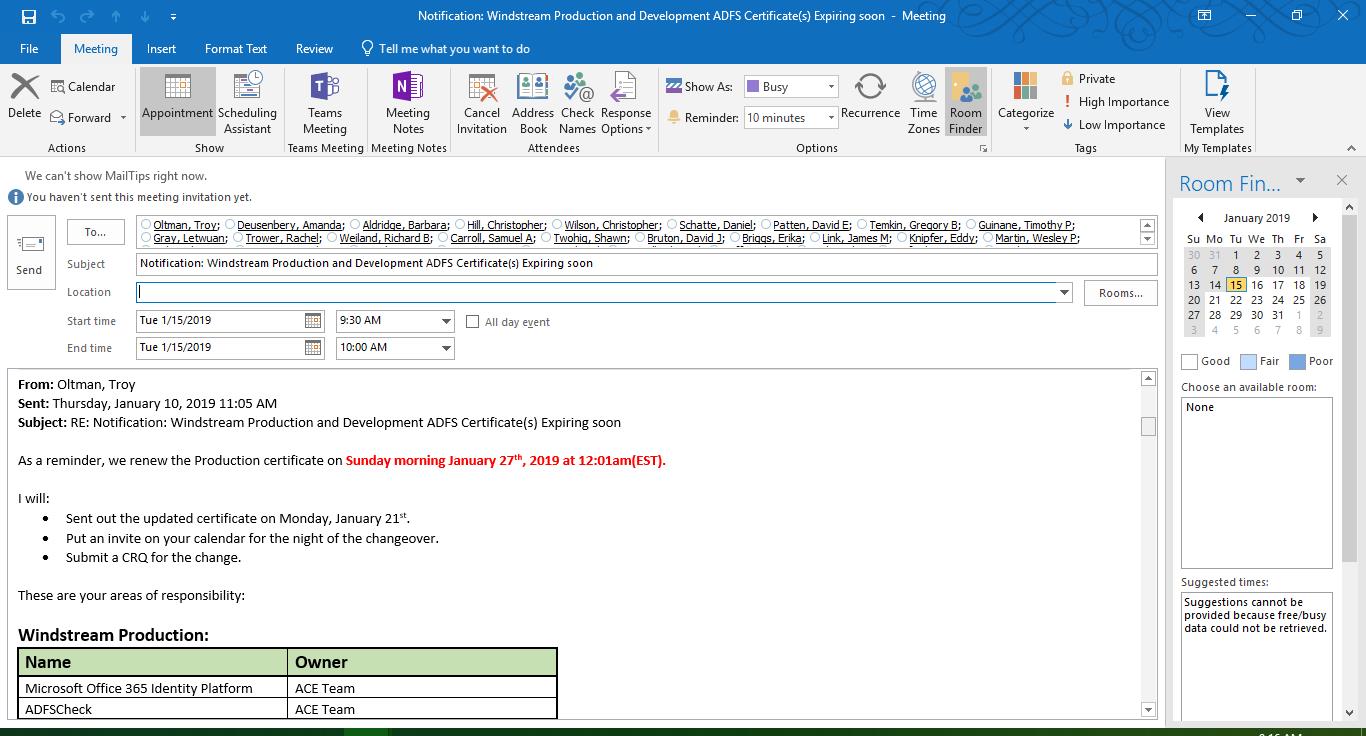
Task: Open the Address Book
Action: (x=532, y=103)
